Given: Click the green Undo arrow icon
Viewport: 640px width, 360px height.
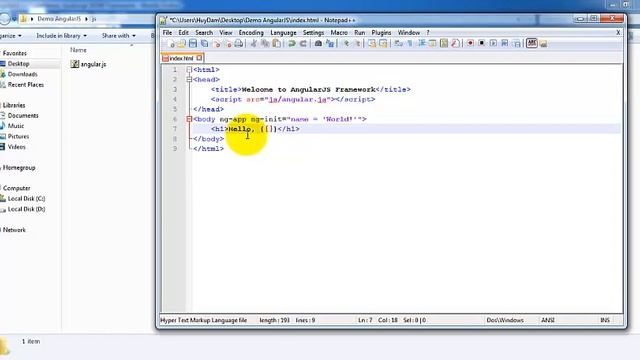Looking at the screenshot, I should tap(291, 43).
